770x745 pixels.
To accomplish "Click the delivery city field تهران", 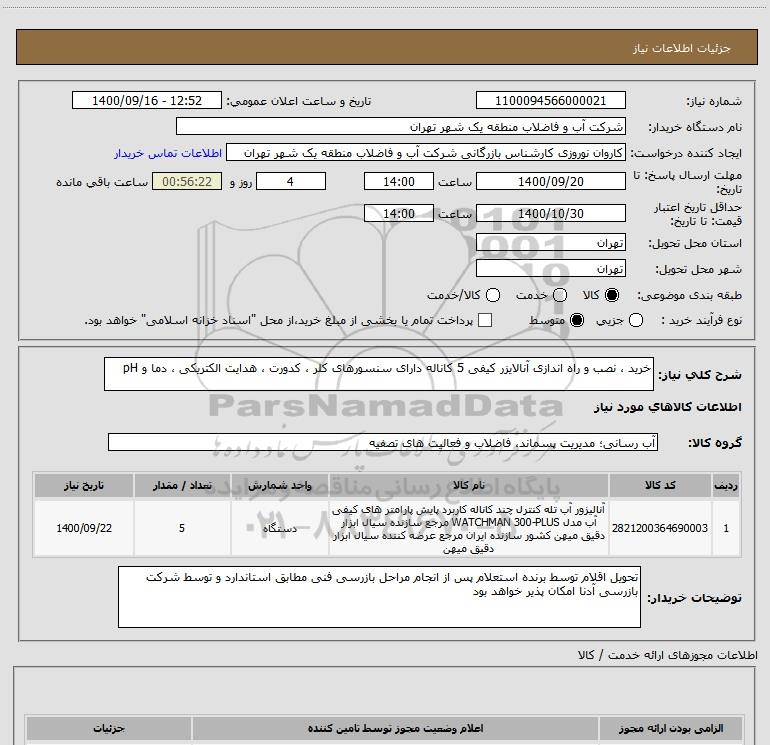I will tap(550, 269).
